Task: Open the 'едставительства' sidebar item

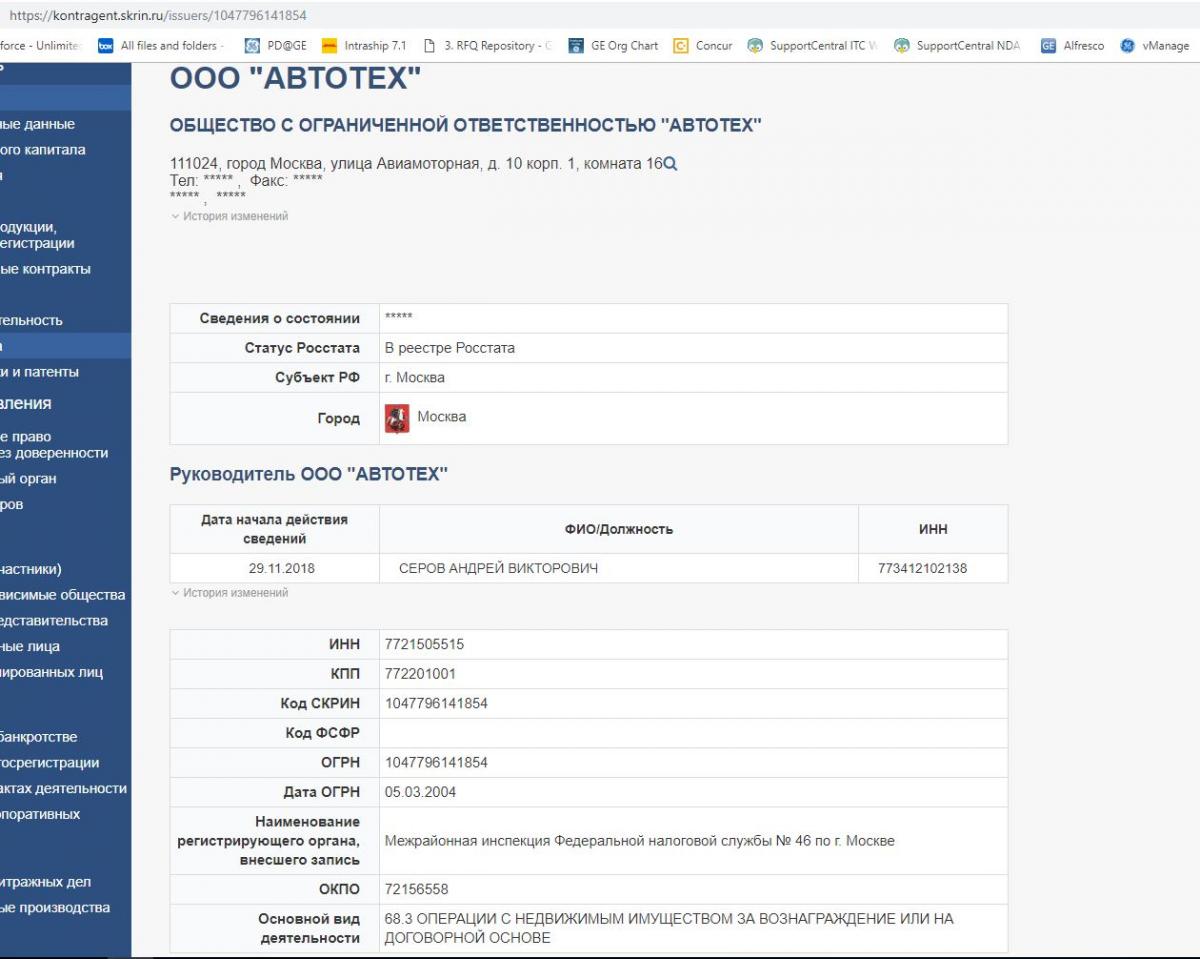Action: point(54,620)
